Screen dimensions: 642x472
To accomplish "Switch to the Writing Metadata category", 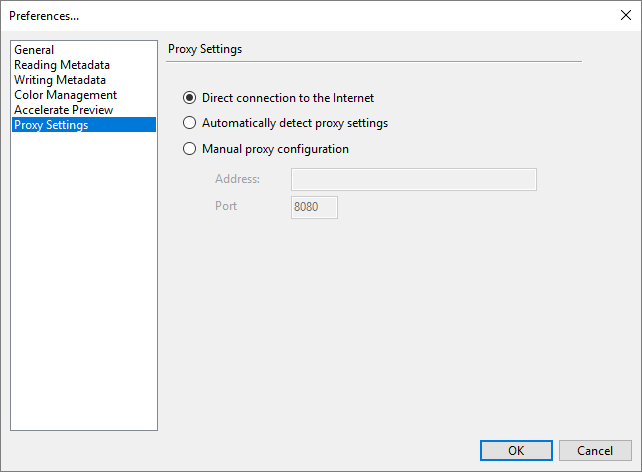I will (60, 80).
